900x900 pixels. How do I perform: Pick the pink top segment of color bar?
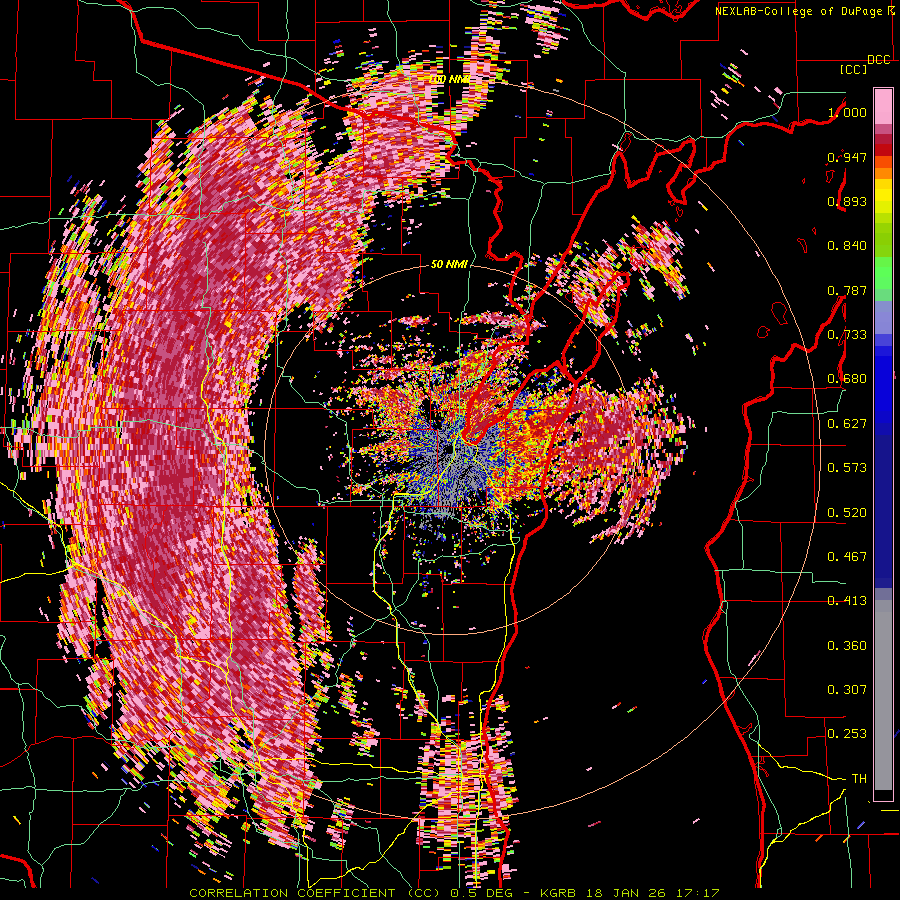883,106
